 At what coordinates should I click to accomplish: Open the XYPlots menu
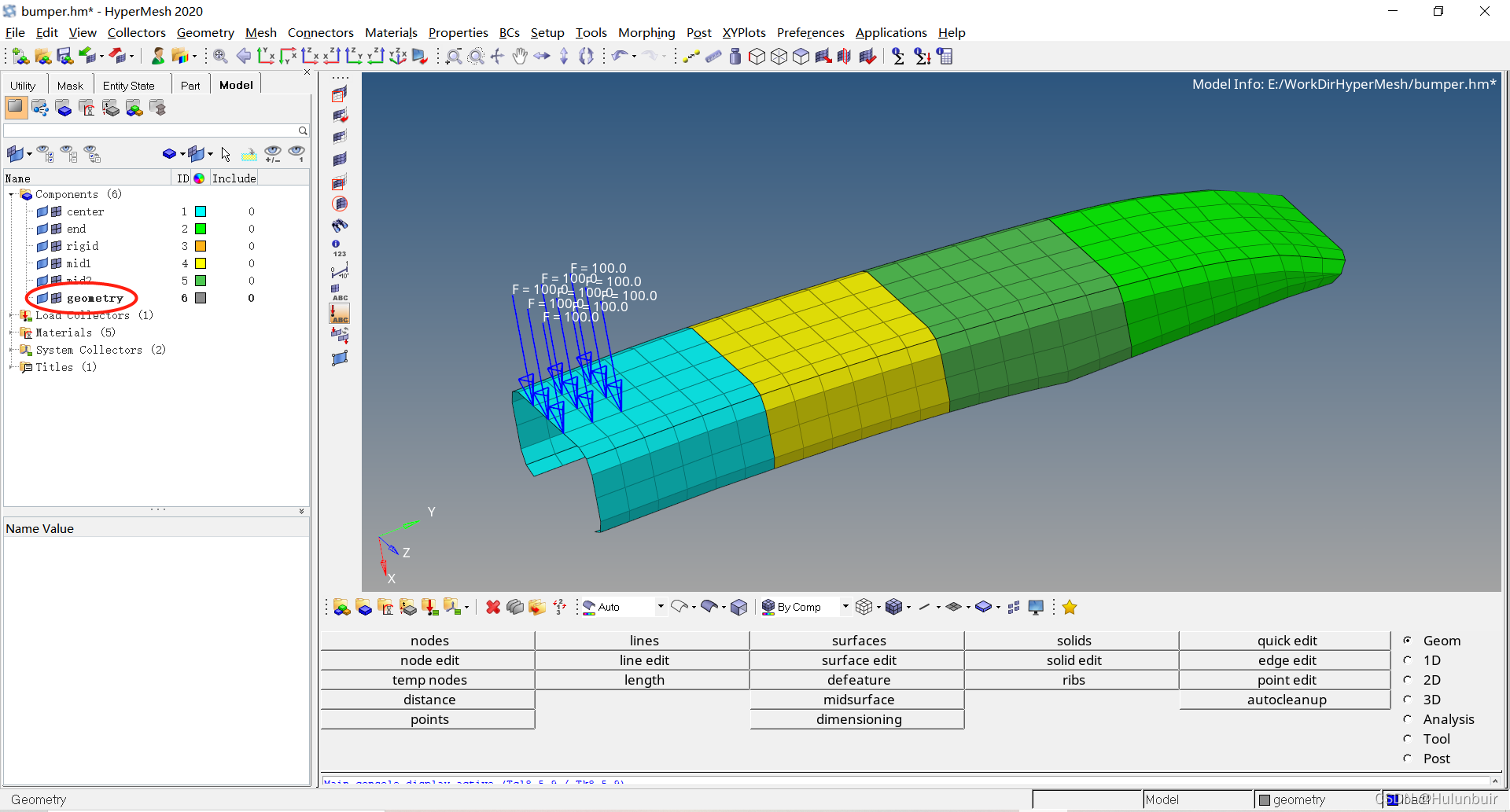pyautogui.click(x=744, y=32)
